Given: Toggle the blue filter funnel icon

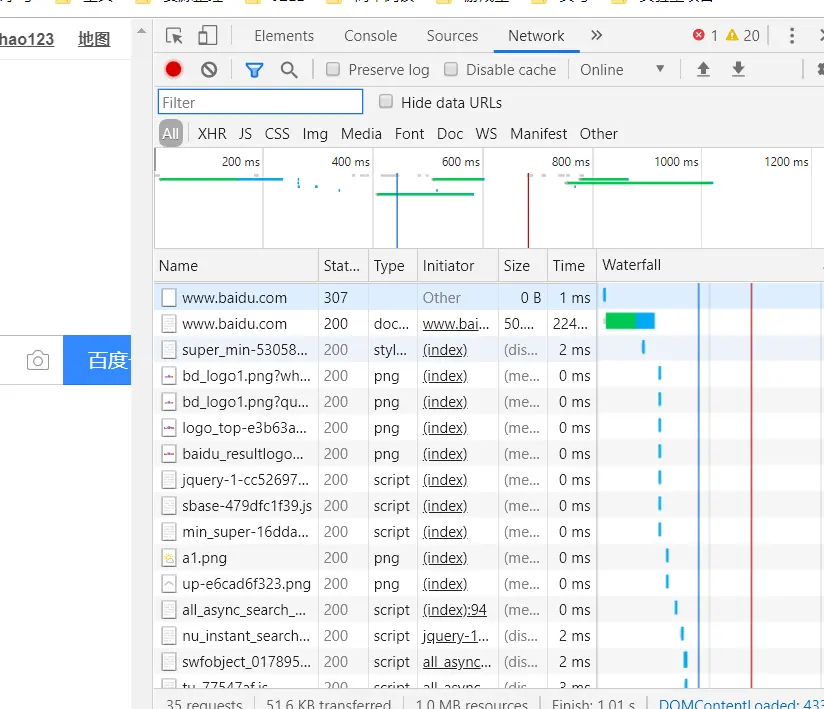Looking at the screenshot, I should tap(254, 70).
